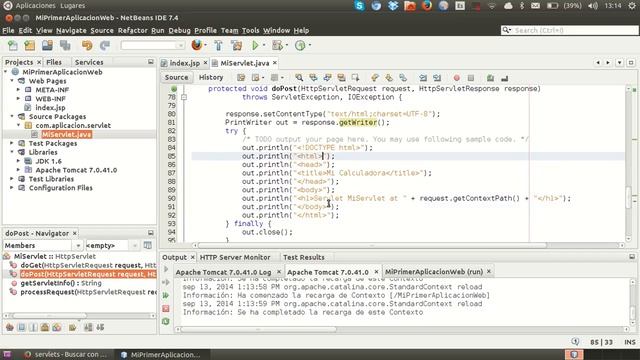Toggle Show Inherited Members in Navigator

(10, 327)
